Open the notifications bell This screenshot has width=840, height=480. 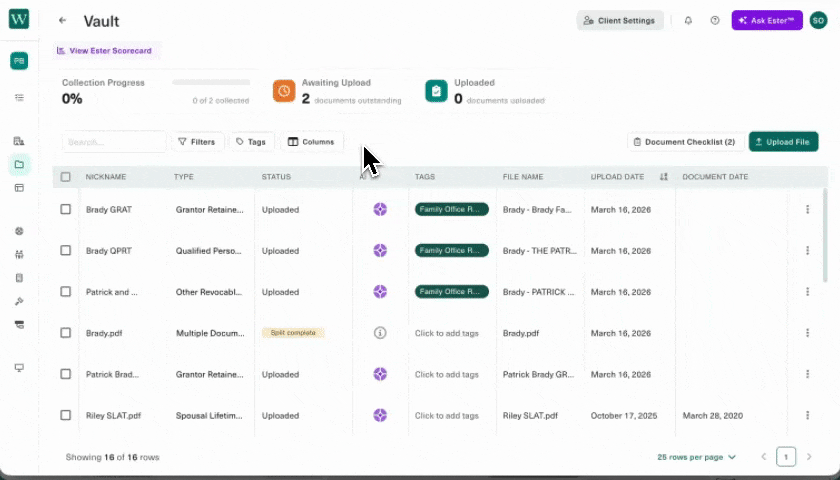[x=688, y=21]
